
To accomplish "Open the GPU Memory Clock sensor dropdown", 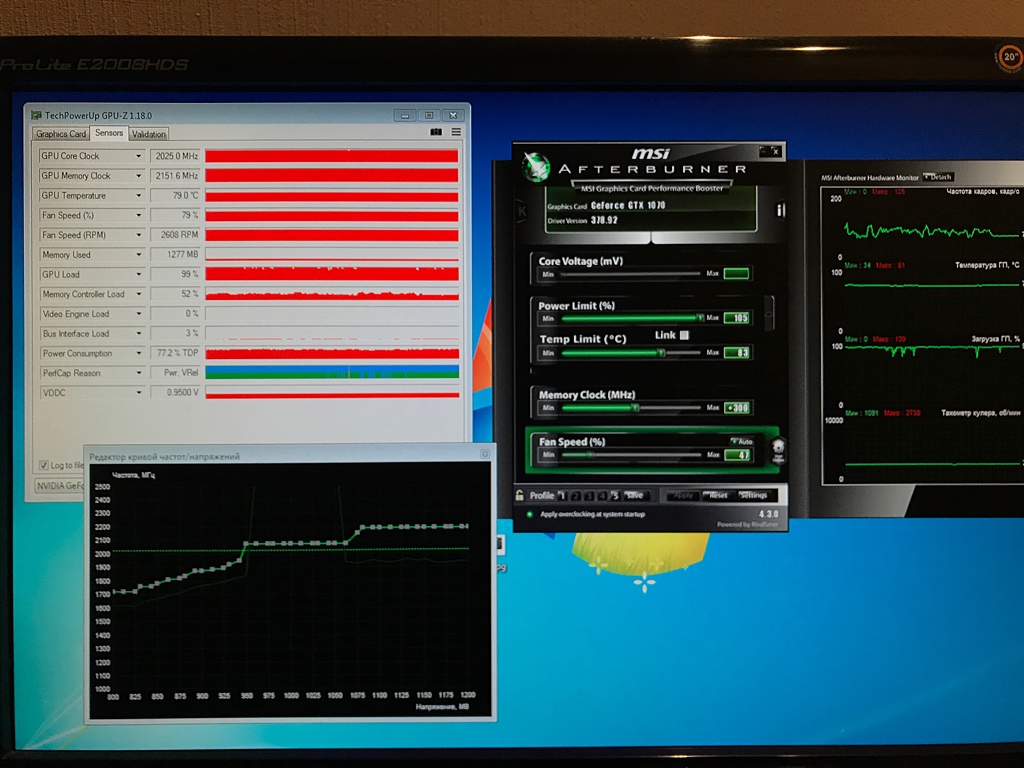I will pos(138,176).
